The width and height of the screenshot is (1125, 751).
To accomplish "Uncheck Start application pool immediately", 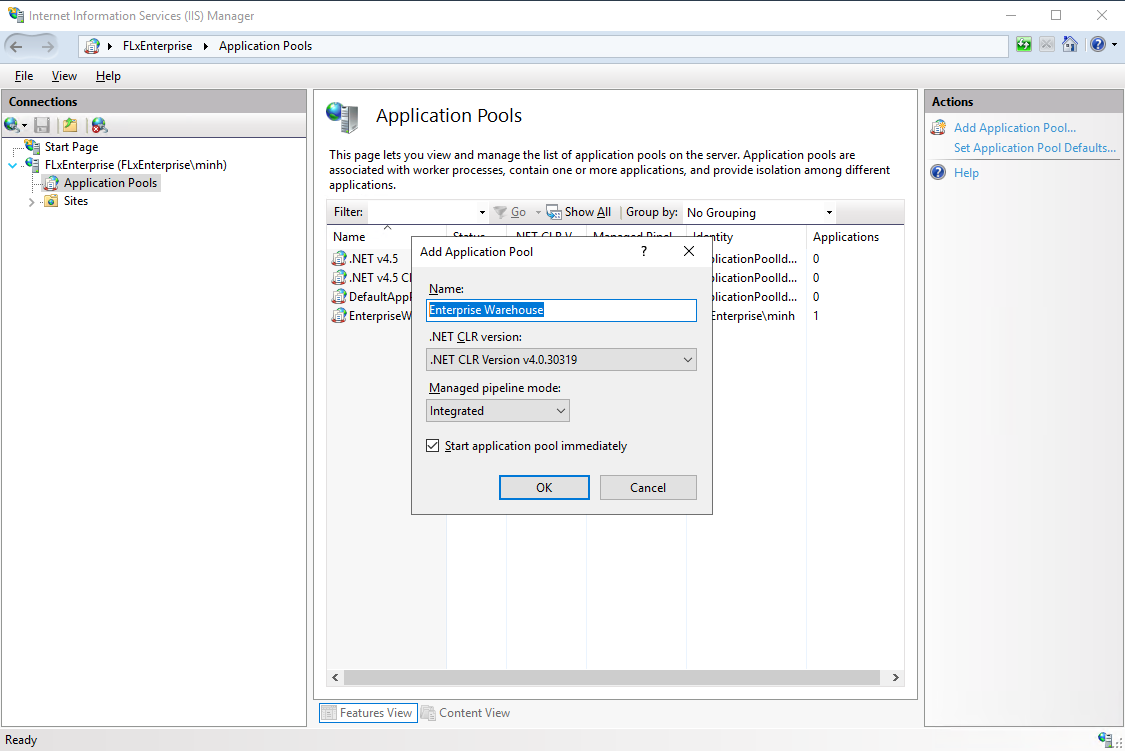I will 432,445.
